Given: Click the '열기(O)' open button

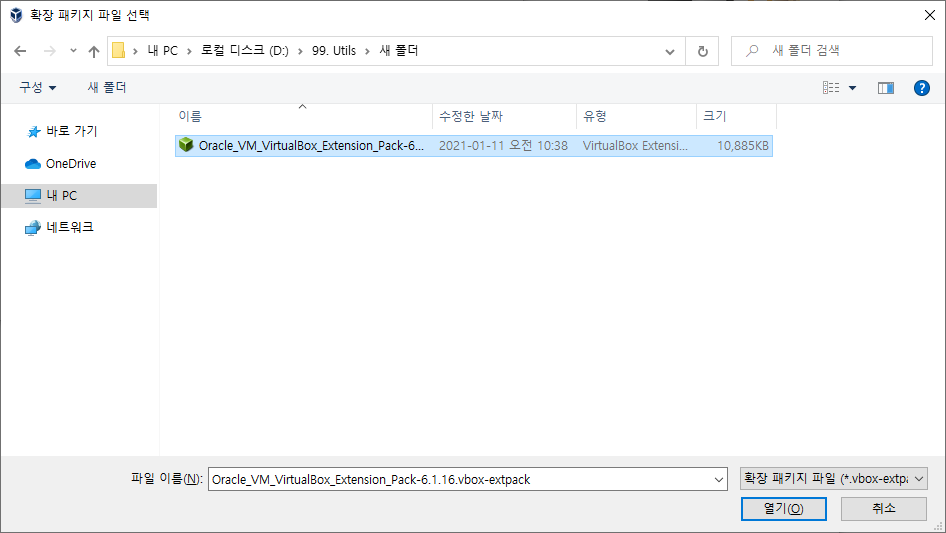Looking at the screenshot, I should tap(783, 508).
